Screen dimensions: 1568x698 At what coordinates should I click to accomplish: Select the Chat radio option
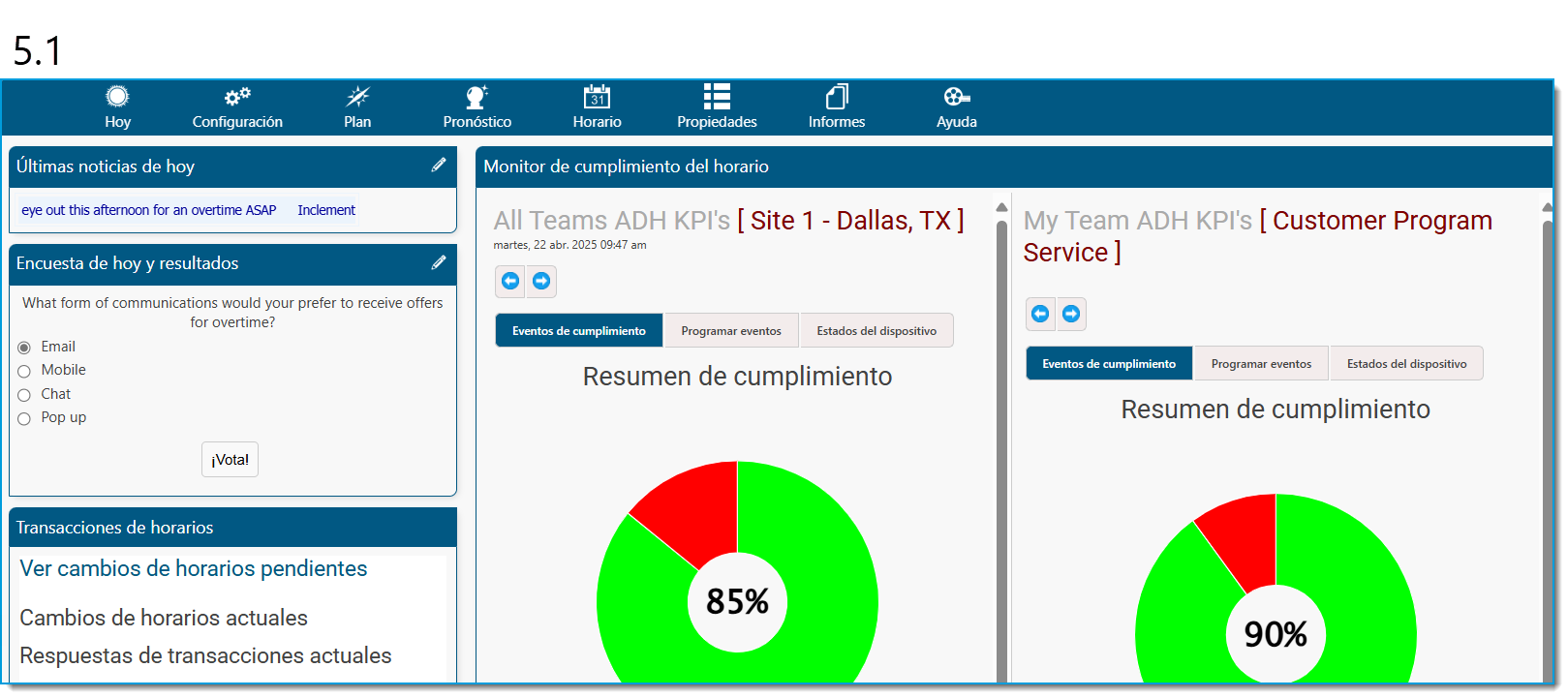click(24, 395)
